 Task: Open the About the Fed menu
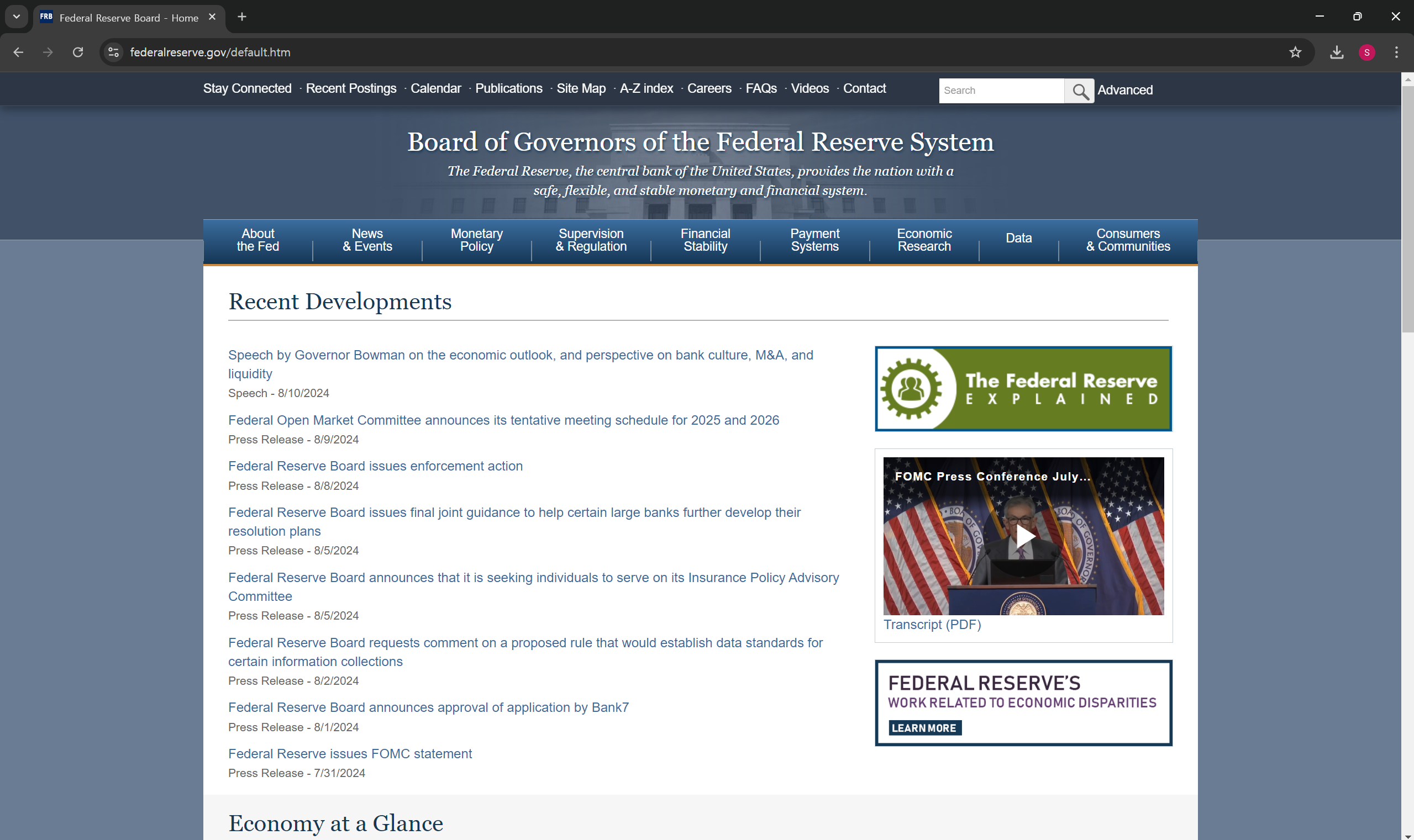coord(257,241)
